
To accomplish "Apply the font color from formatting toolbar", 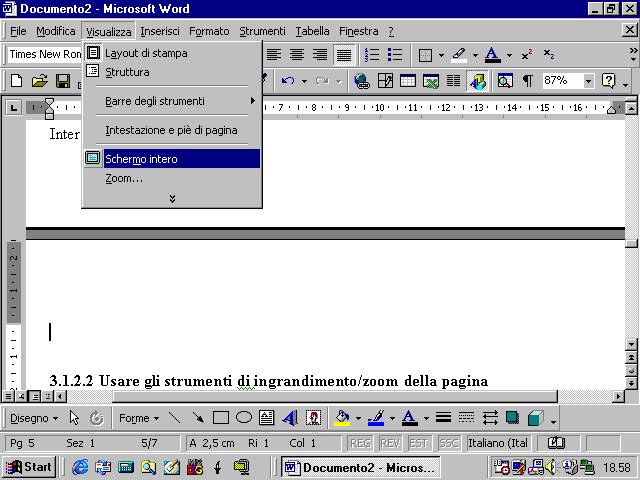I will tap(493, 55).
